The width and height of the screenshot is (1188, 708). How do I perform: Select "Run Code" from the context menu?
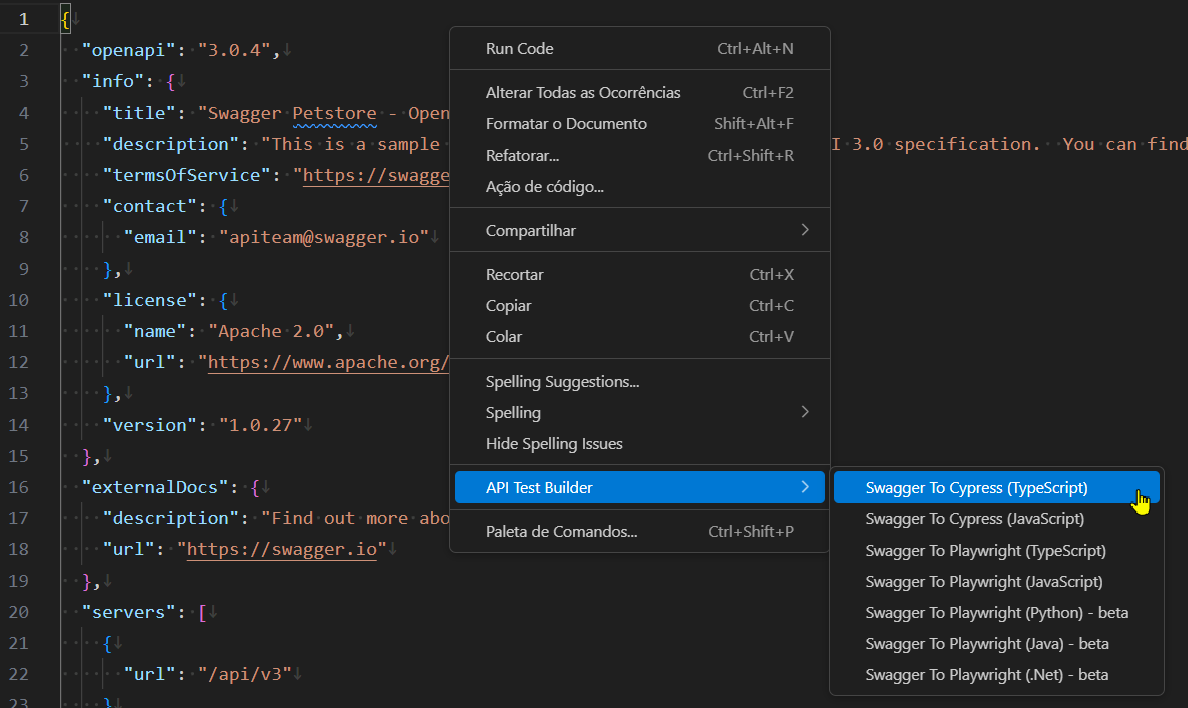[519, 48]
